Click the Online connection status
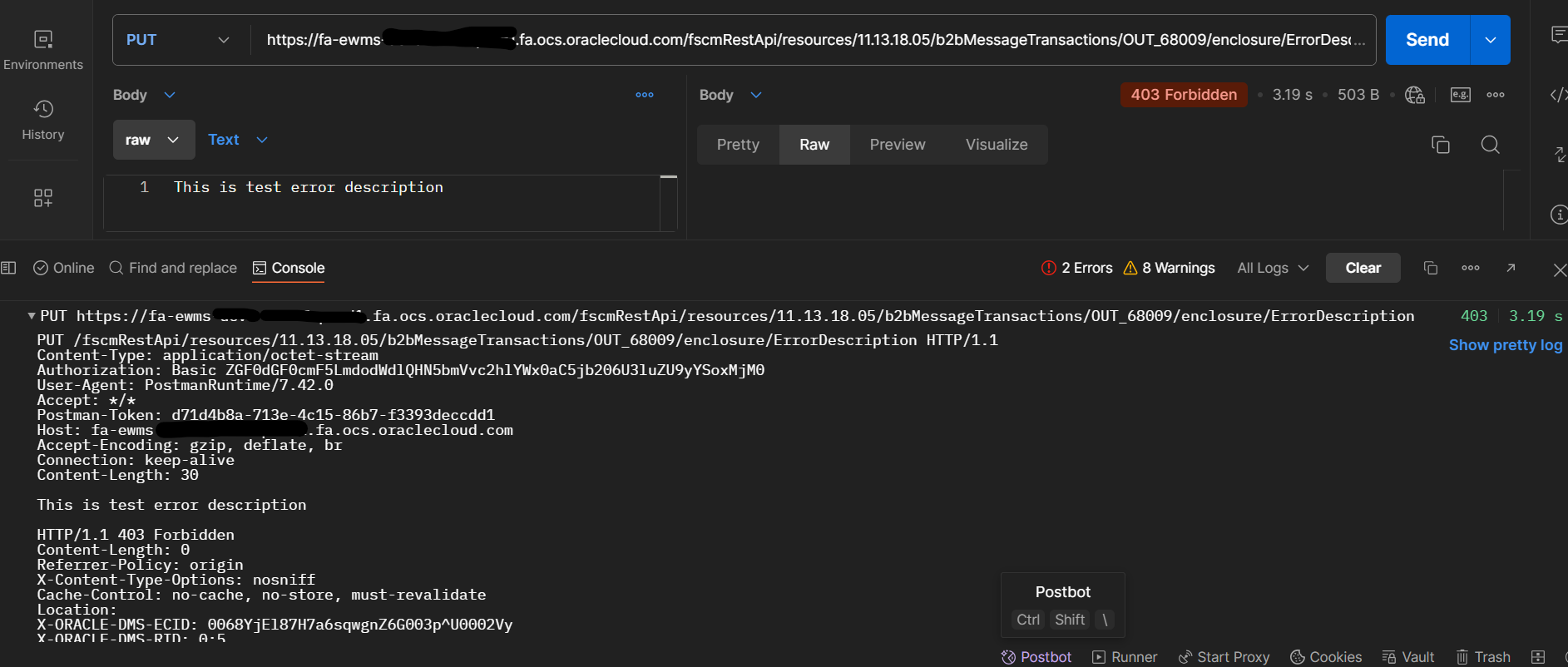This screenshot has width=1568, height=667. tap(63, 268)
